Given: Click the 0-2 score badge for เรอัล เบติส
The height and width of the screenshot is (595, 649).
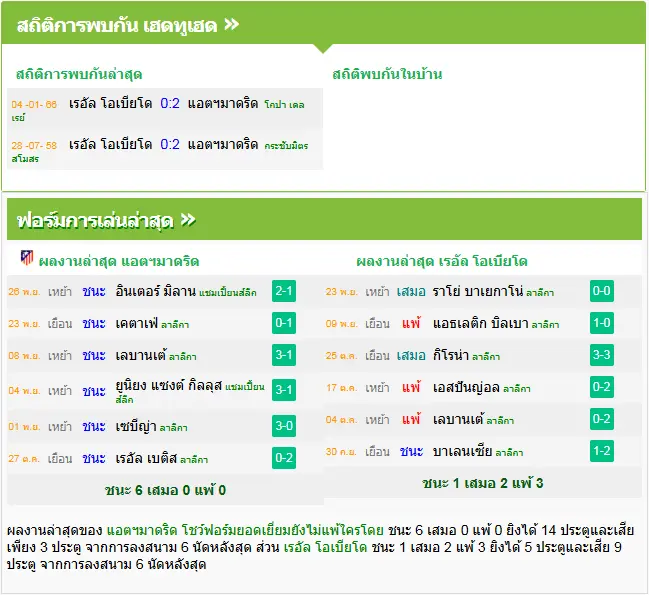Looking at the screenshot, I should 284,458.
